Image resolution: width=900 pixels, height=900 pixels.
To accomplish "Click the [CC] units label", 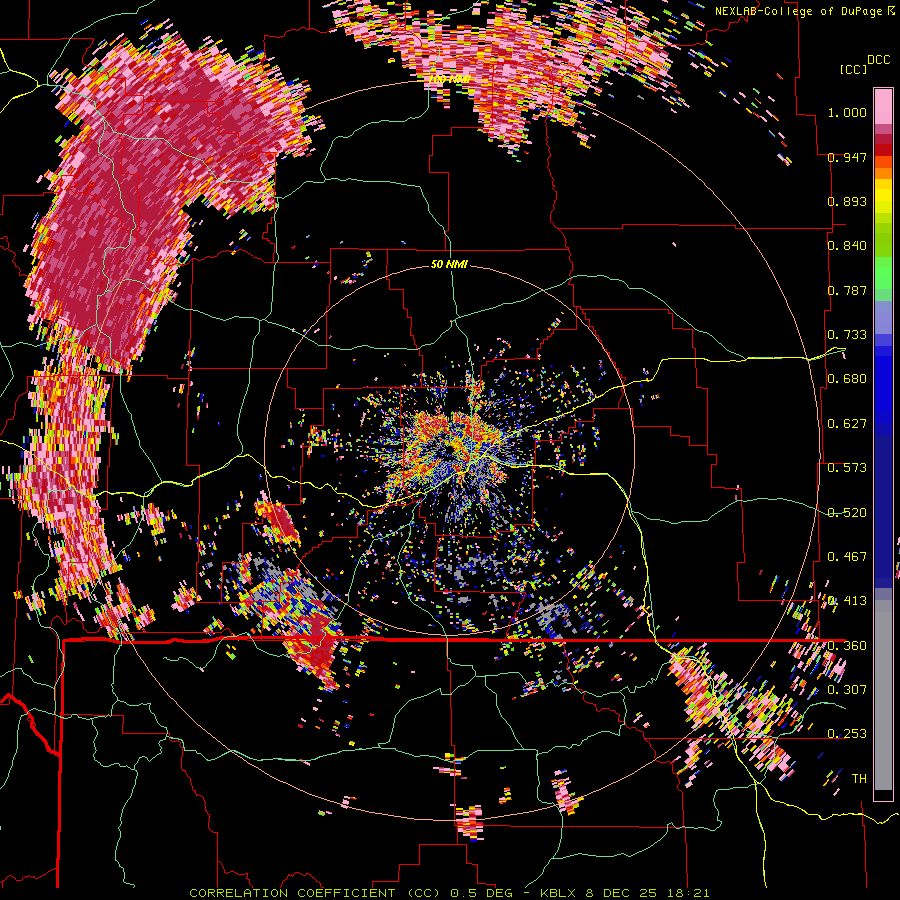I will tap(853, 69).
